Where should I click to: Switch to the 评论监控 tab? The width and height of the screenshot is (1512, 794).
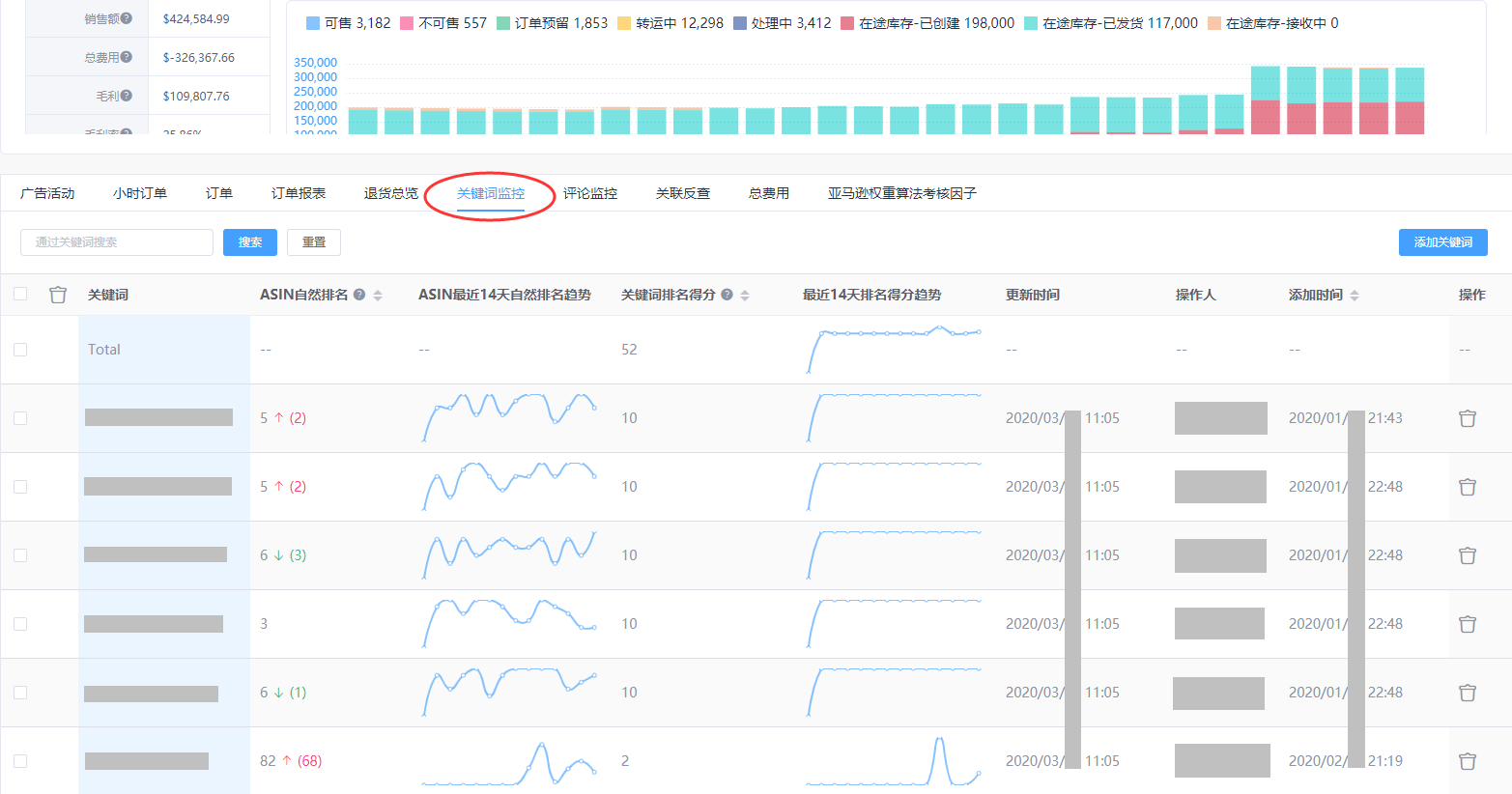(x=589, y=193)
